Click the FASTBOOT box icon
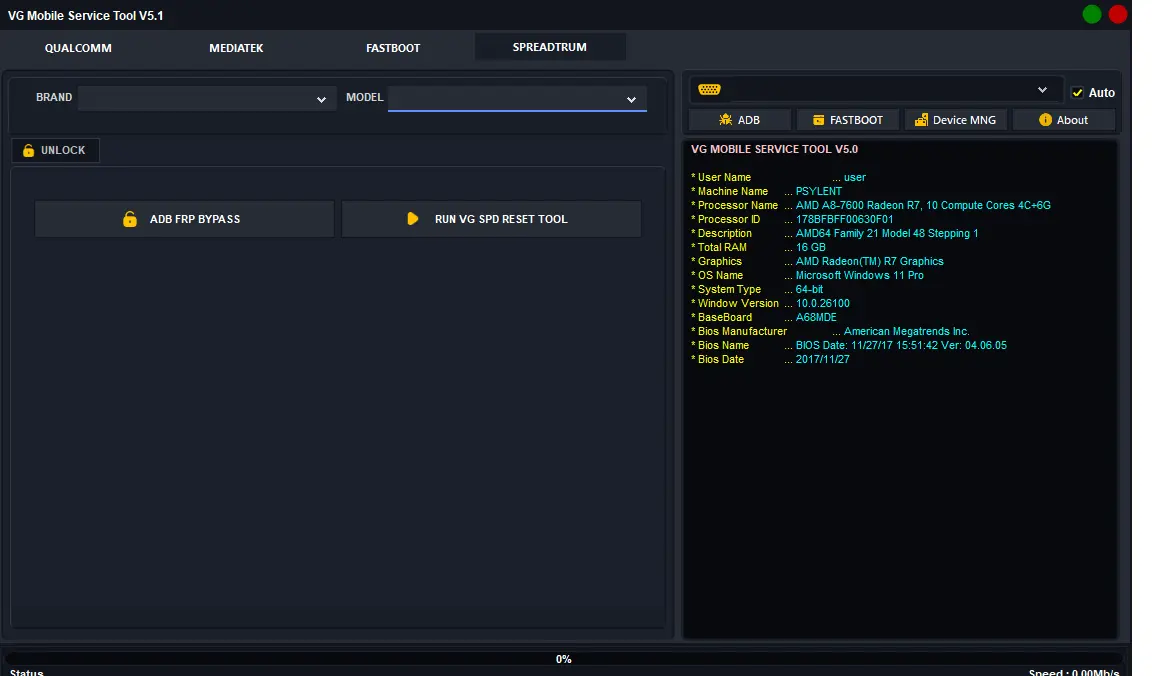This screenshot has width=1152, height=676. coord(818,120)
